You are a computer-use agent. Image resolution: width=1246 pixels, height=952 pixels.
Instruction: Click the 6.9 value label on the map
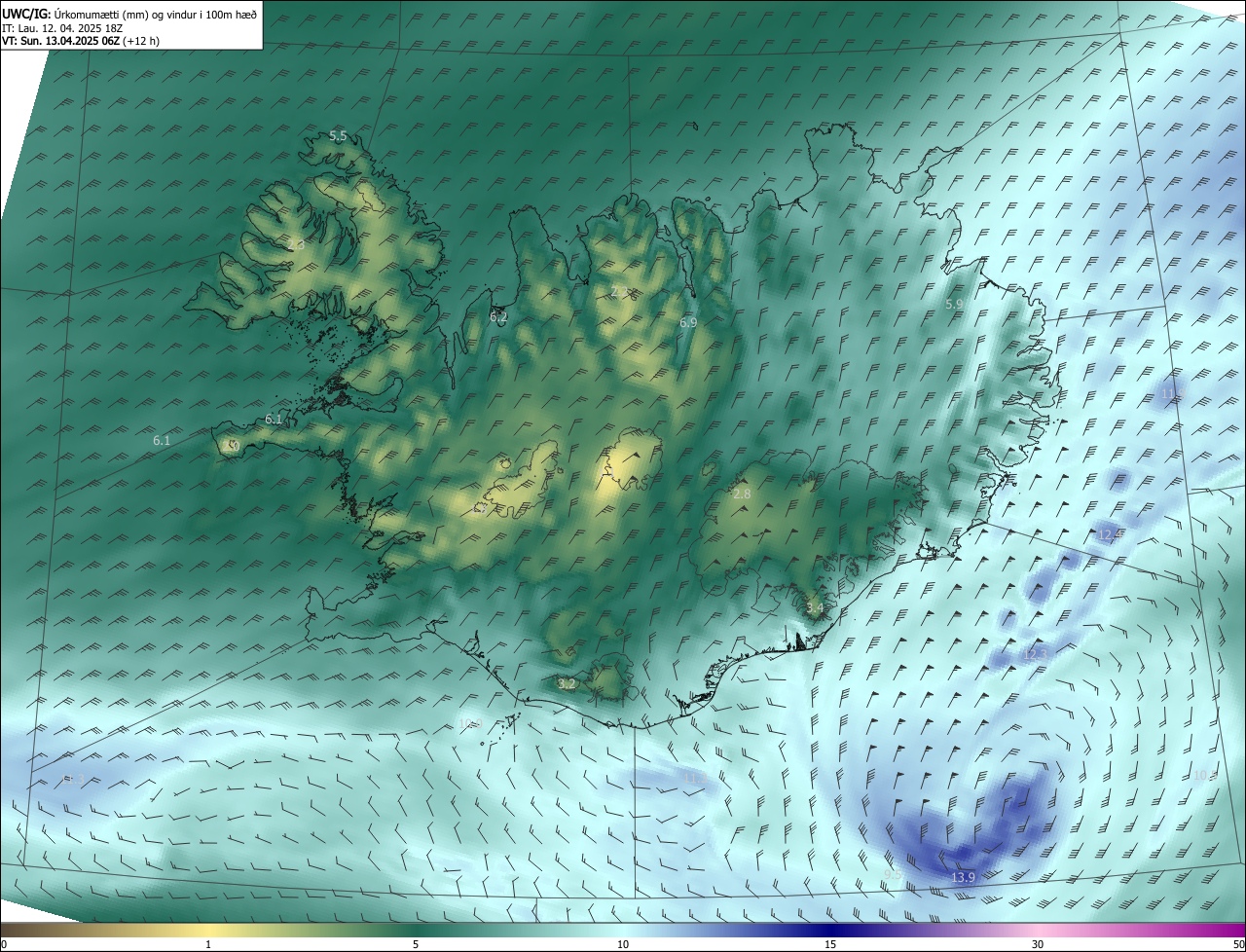point(688,322)
